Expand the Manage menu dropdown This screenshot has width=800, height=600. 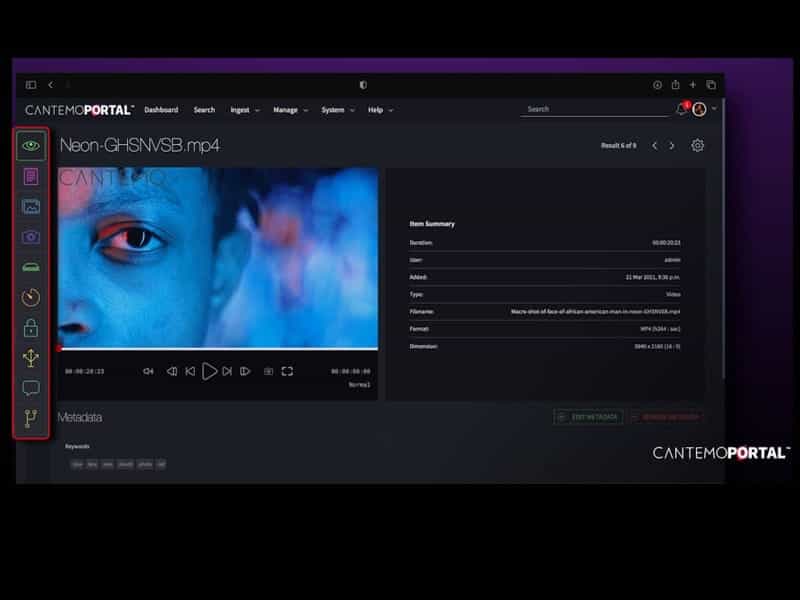click(290, 110)
